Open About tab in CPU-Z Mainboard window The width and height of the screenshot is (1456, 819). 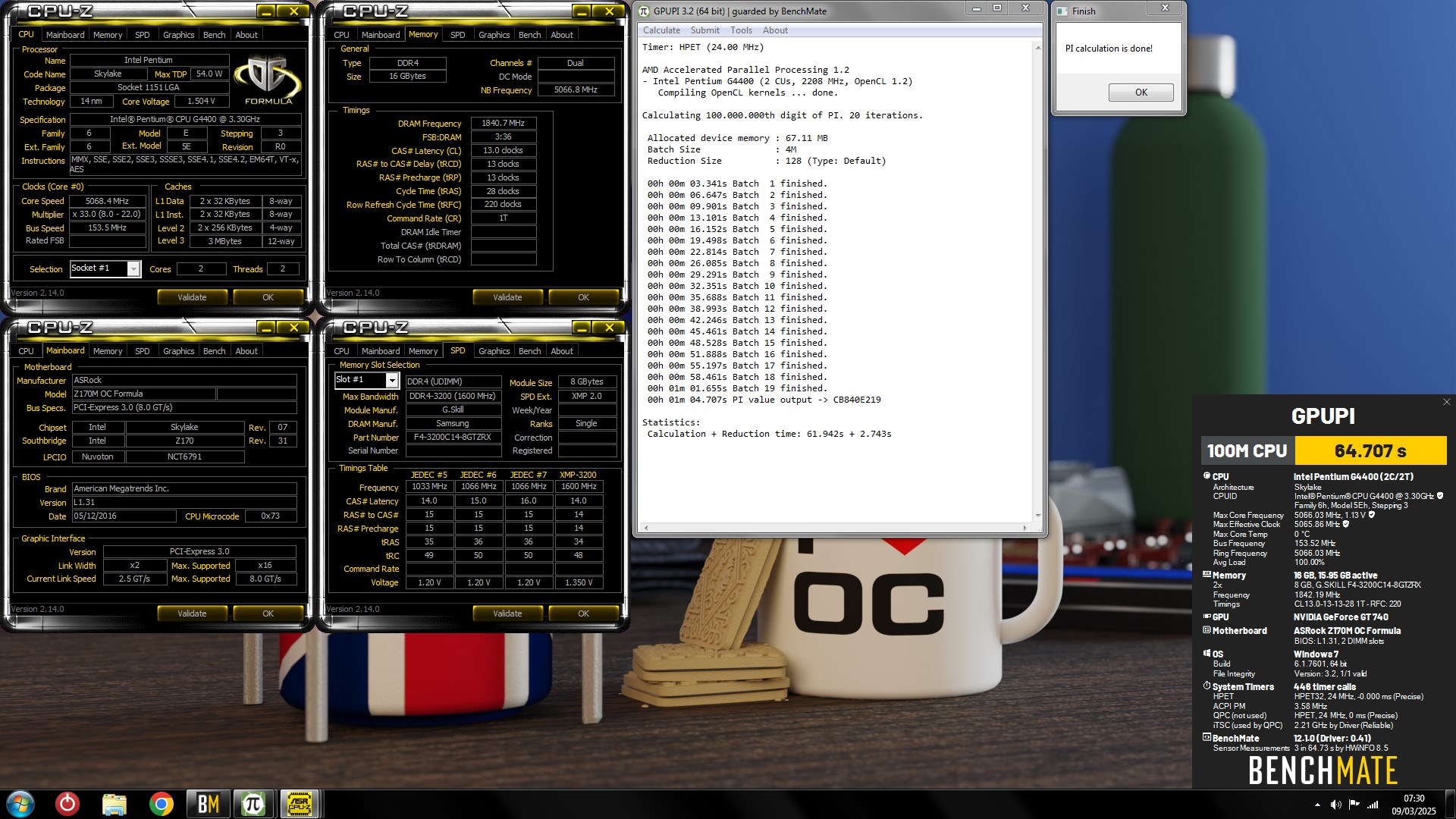pos(246,351)
